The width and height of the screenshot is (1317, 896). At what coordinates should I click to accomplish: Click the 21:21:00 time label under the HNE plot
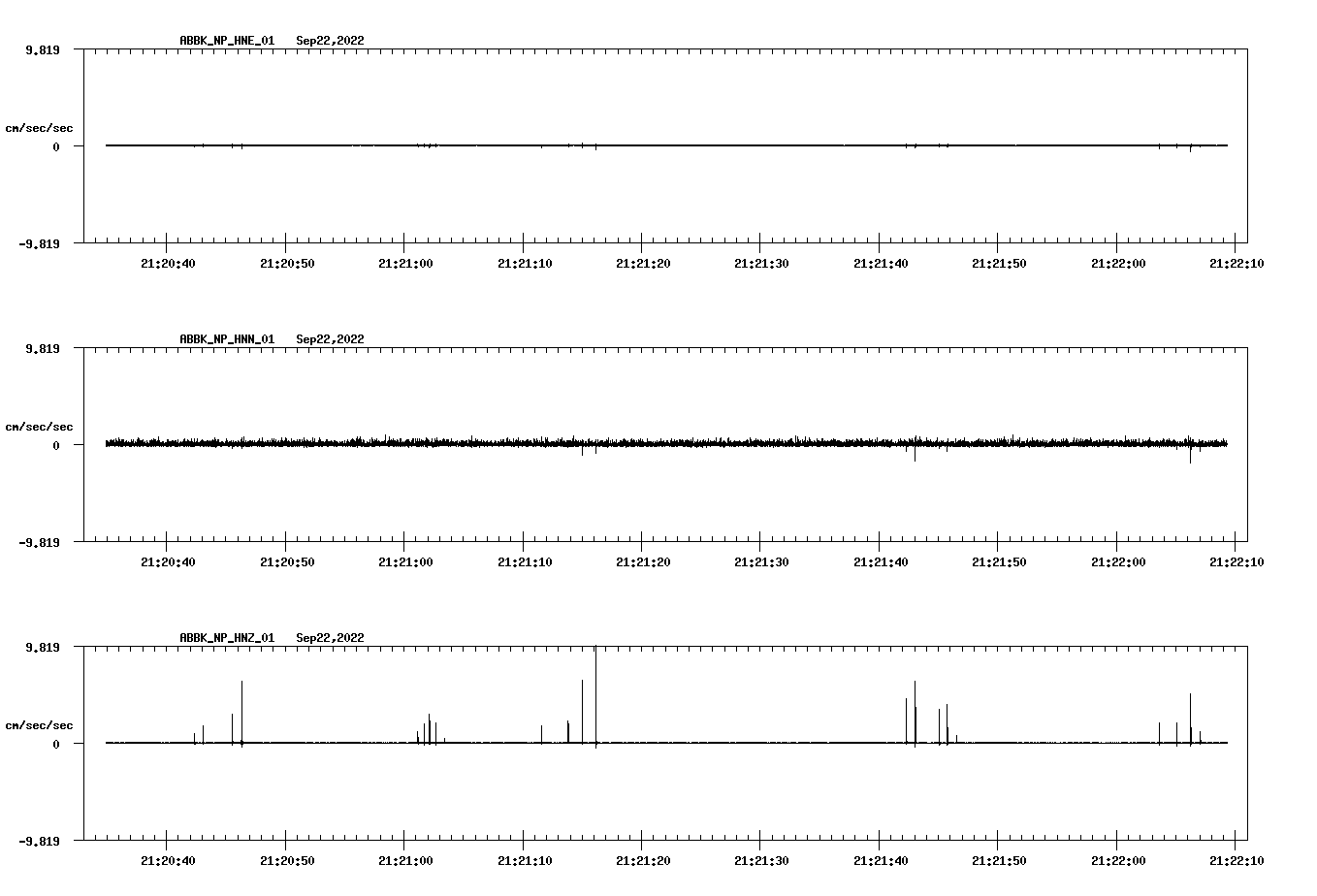405,263
